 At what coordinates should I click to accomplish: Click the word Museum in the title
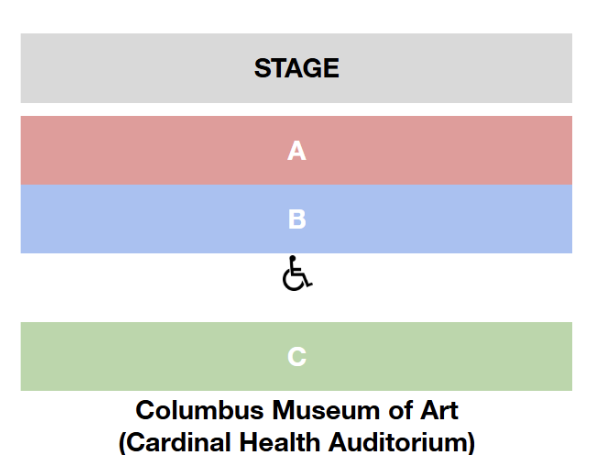pos(326,410)
